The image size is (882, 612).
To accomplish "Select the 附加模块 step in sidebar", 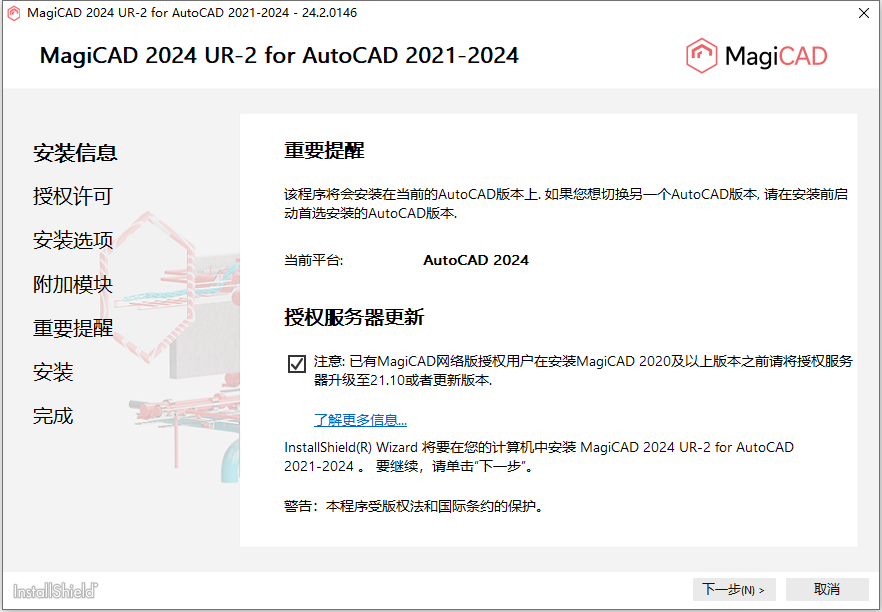I will pos(73,284).
